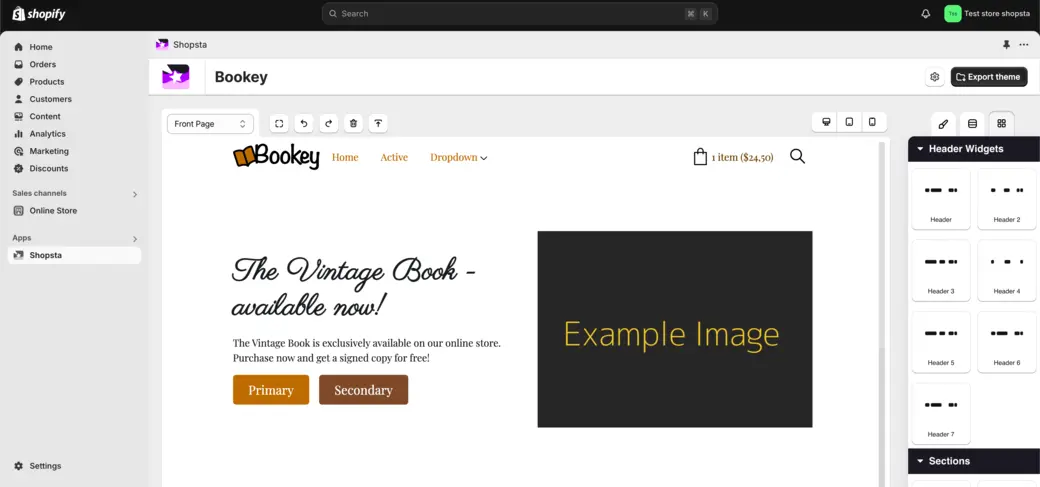Screen dimensions: 1040x487
Task: Click the Shopify search field
Action: point(519,14)
